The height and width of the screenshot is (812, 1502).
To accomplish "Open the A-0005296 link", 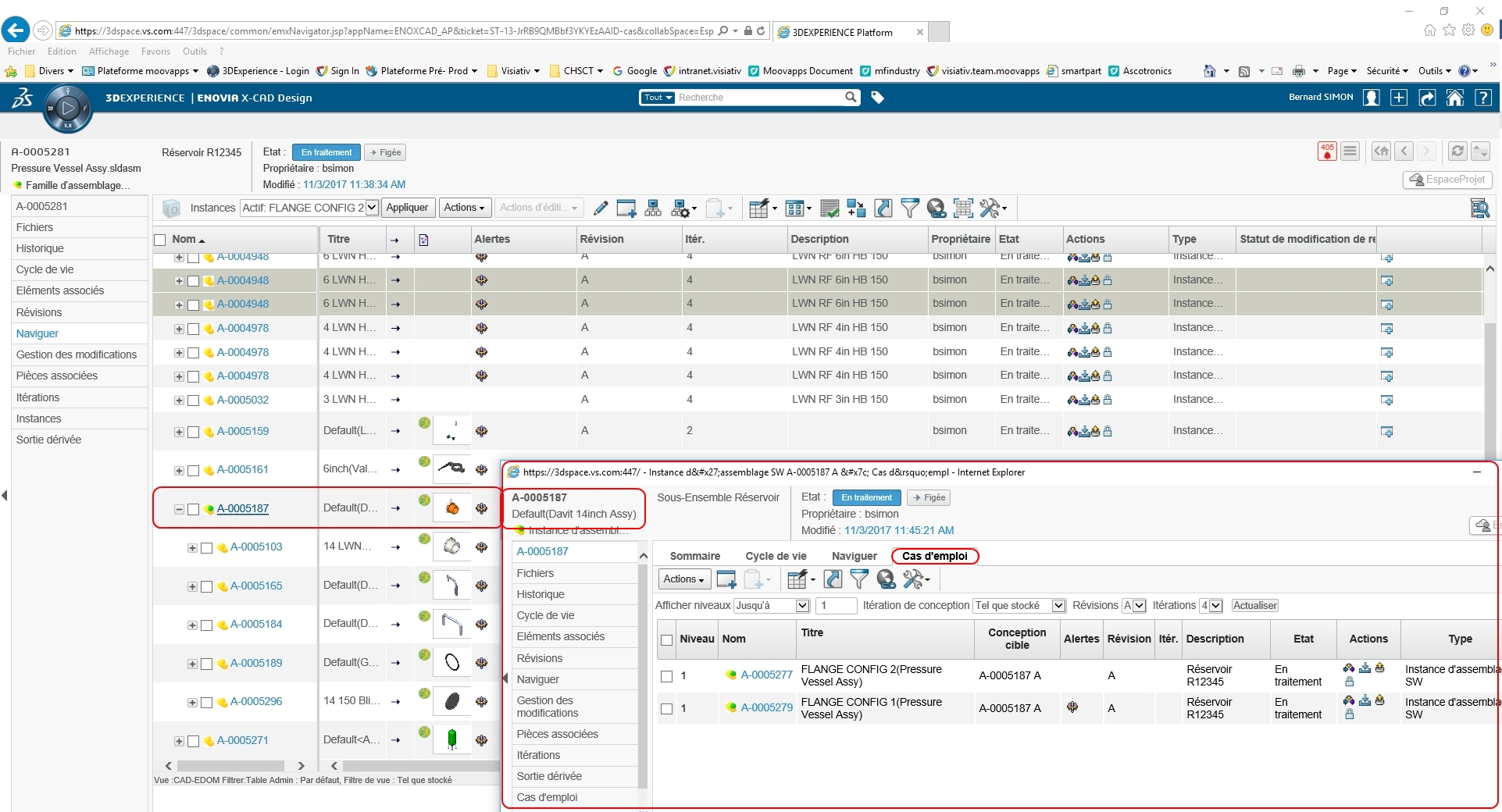I will pyautogui.click(x=256, y=701).
